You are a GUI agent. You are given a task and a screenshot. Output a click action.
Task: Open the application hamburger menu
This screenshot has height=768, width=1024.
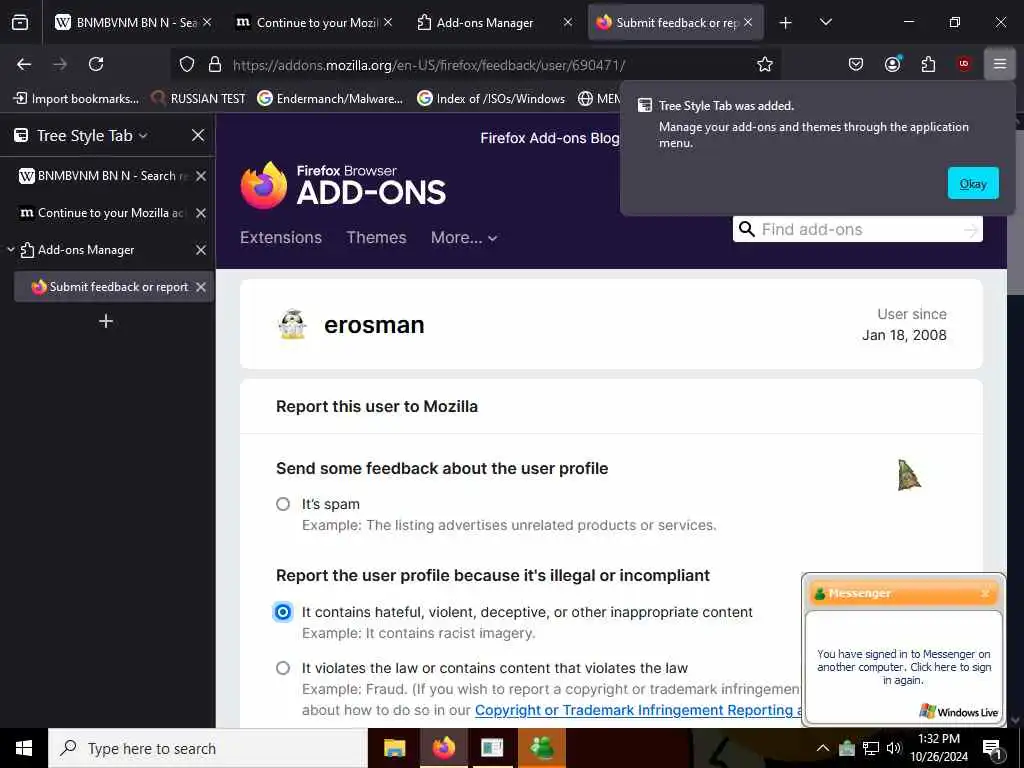(x=1000, y=64)
